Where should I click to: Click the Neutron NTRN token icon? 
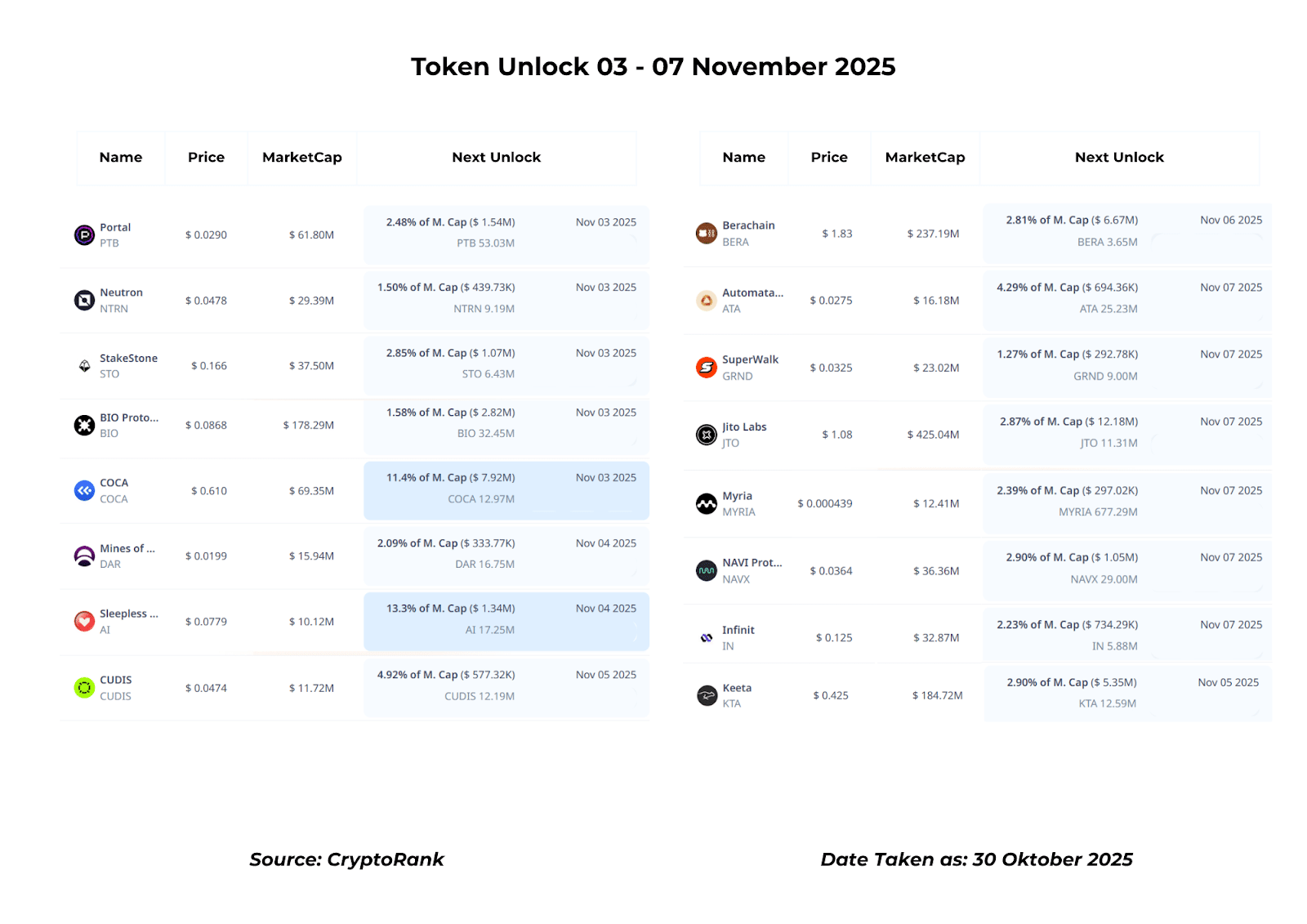[84, 301]
